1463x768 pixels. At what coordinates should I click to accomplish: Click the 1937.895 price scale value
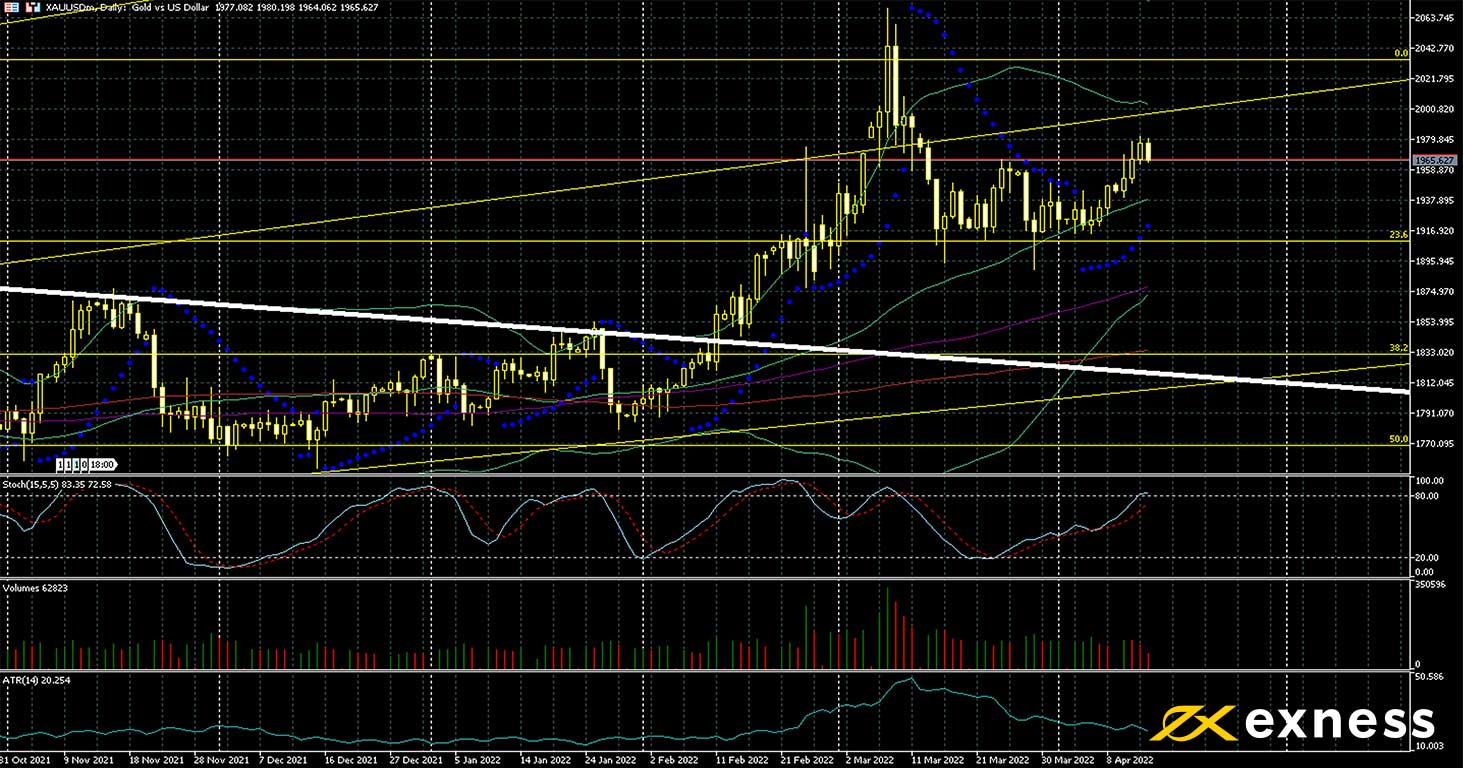point(1433,200)
